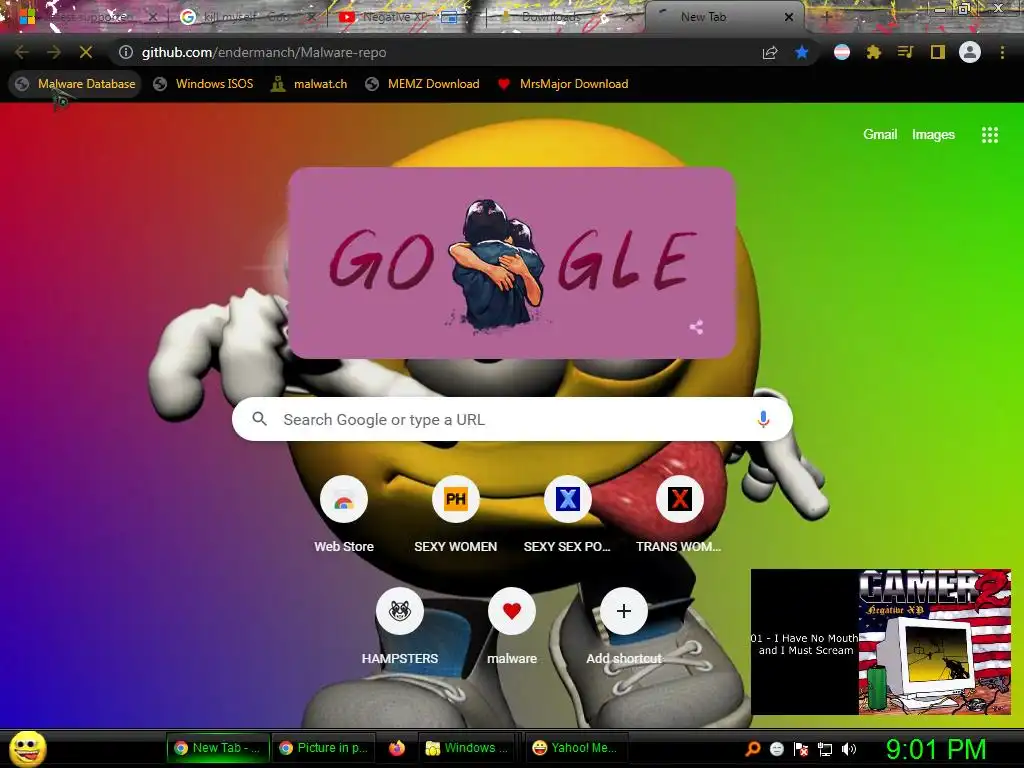Open the Chrome profile avatar
This screenshot has width=1024, height=768.
tap(970, 52)
